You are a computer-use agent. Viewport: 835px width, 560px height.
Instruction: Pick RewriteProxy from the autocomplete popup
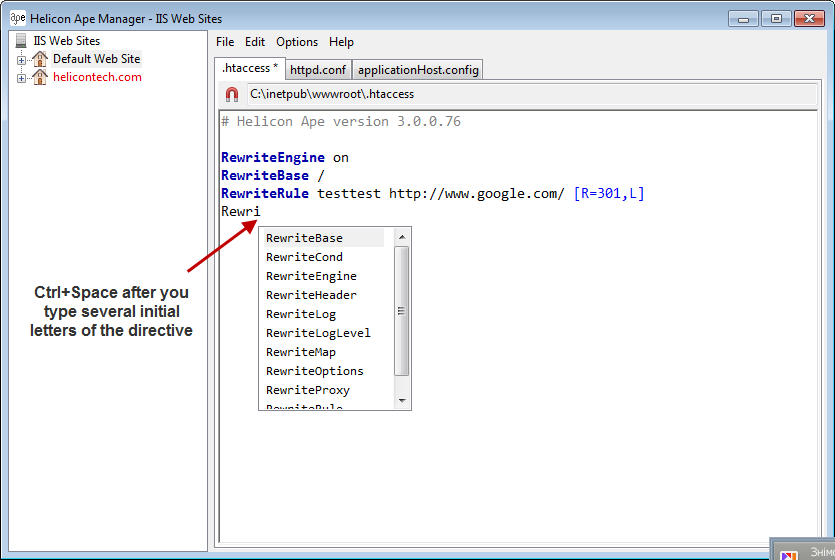(x=307, y=390)
